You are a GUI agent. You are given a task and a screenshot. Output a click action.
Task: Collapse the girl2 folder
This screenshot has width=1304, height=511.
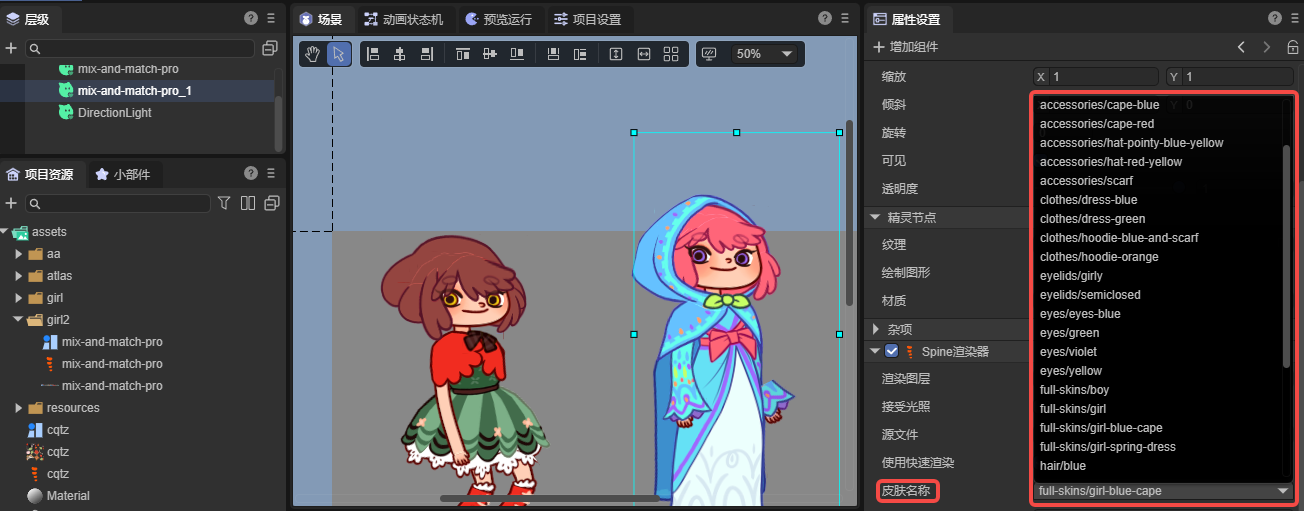[x=19, y=320]
